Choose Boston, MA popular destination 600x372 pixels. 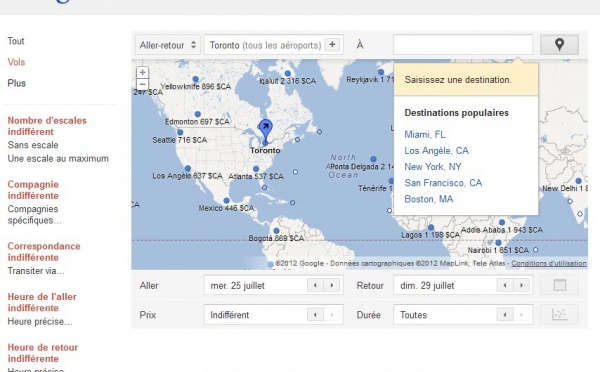pyautogui.click(x=429, y=199)
